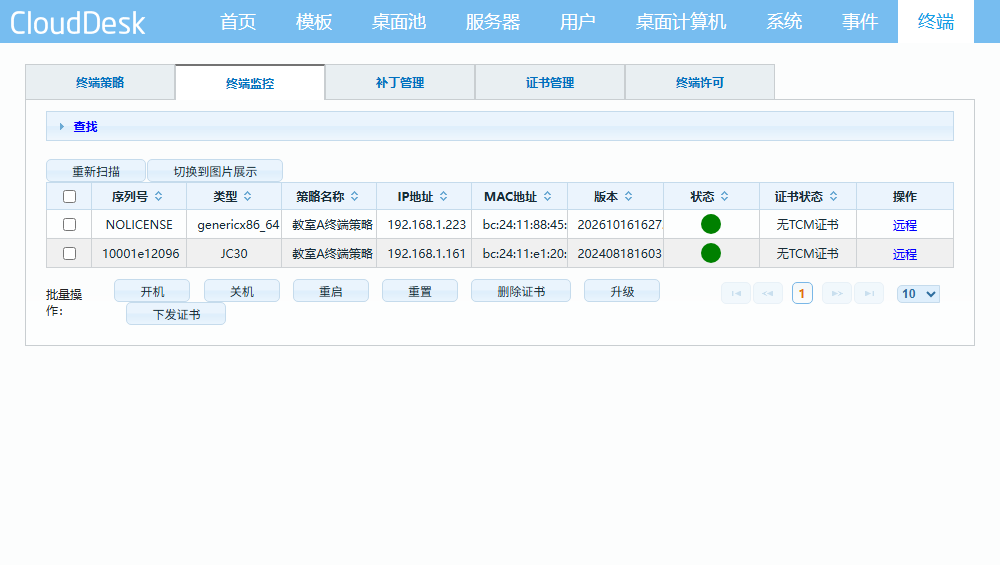Sort table by 序列号 column arrows
The height and width of the screenshot is (565, 1000).
(159, 196)
